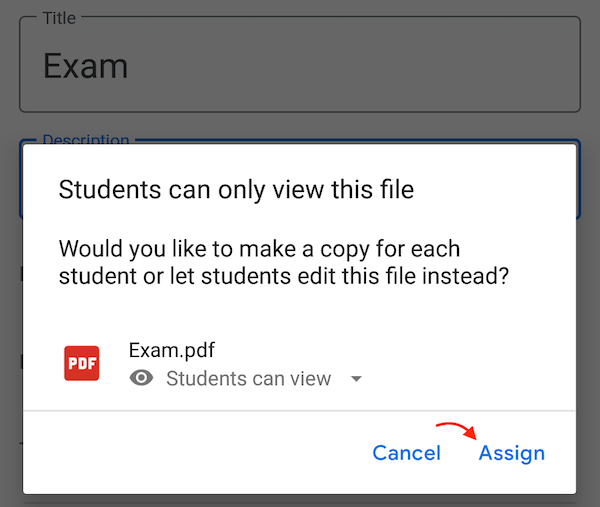The image size is (600, 507).
Task: Focus the Title input field containing Exam
Action: [300, 64]
